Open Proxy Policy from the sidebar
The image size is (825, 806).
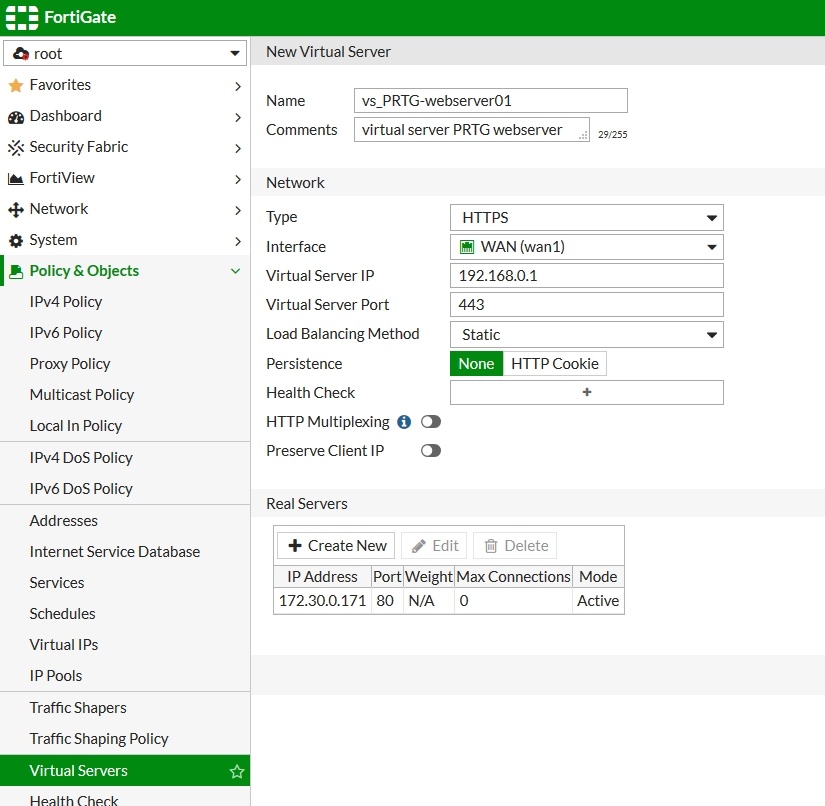tap(69, 363)
